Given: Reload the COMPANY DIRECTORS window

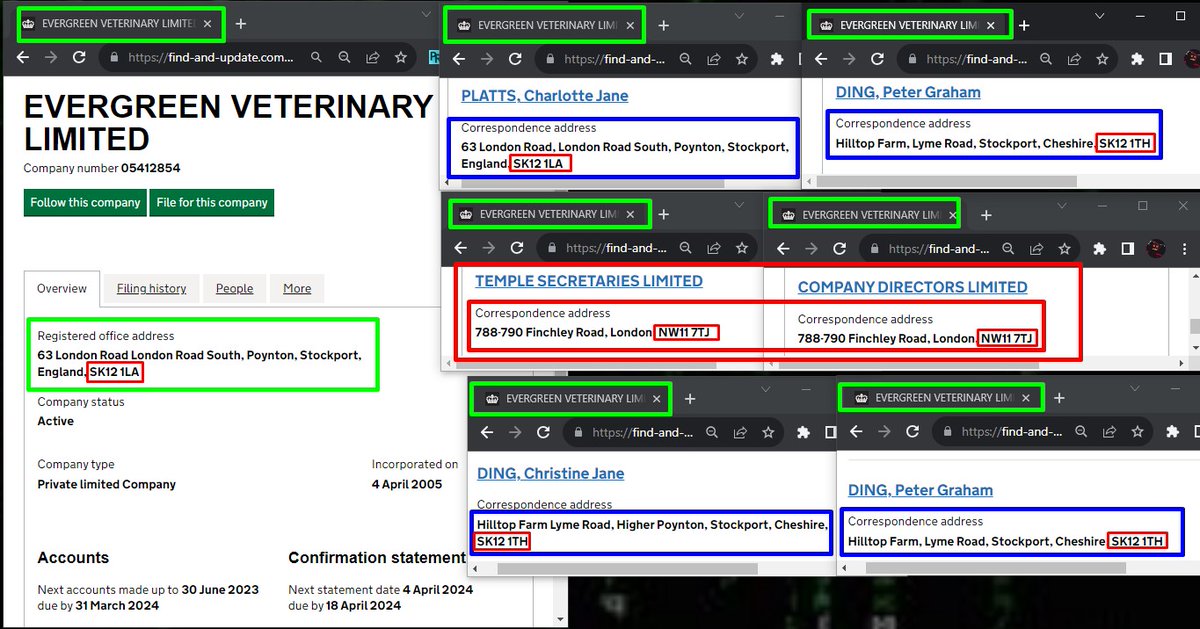Looking at the screenshot, I should 839,249.
